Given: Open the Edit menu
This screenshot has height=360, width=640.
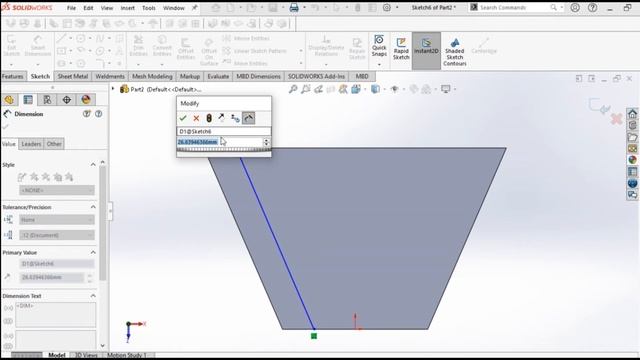Looking at the screenshot, I should (88, 8).
